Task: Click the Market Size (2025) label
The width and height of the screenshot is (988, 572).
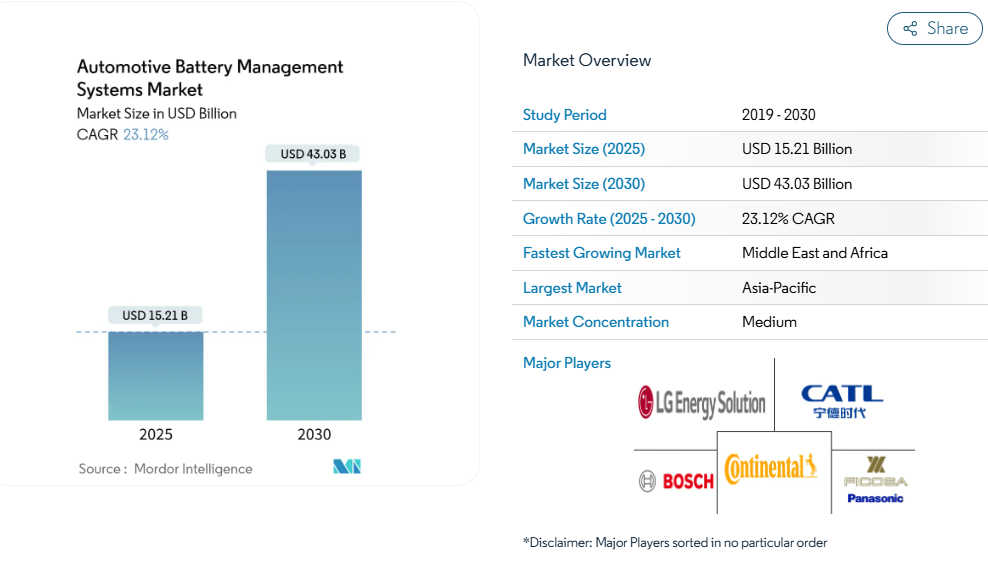Action: (x=583, y=149)
